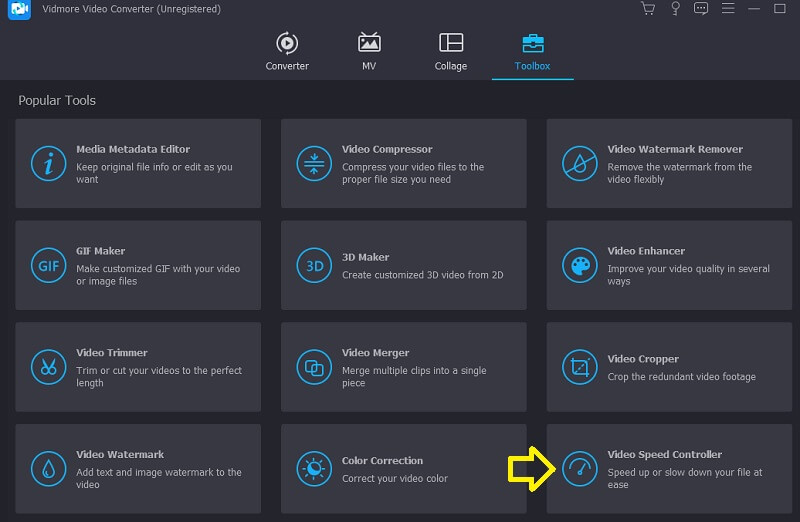Open the Video Watermark tool card

coord(138,469)
